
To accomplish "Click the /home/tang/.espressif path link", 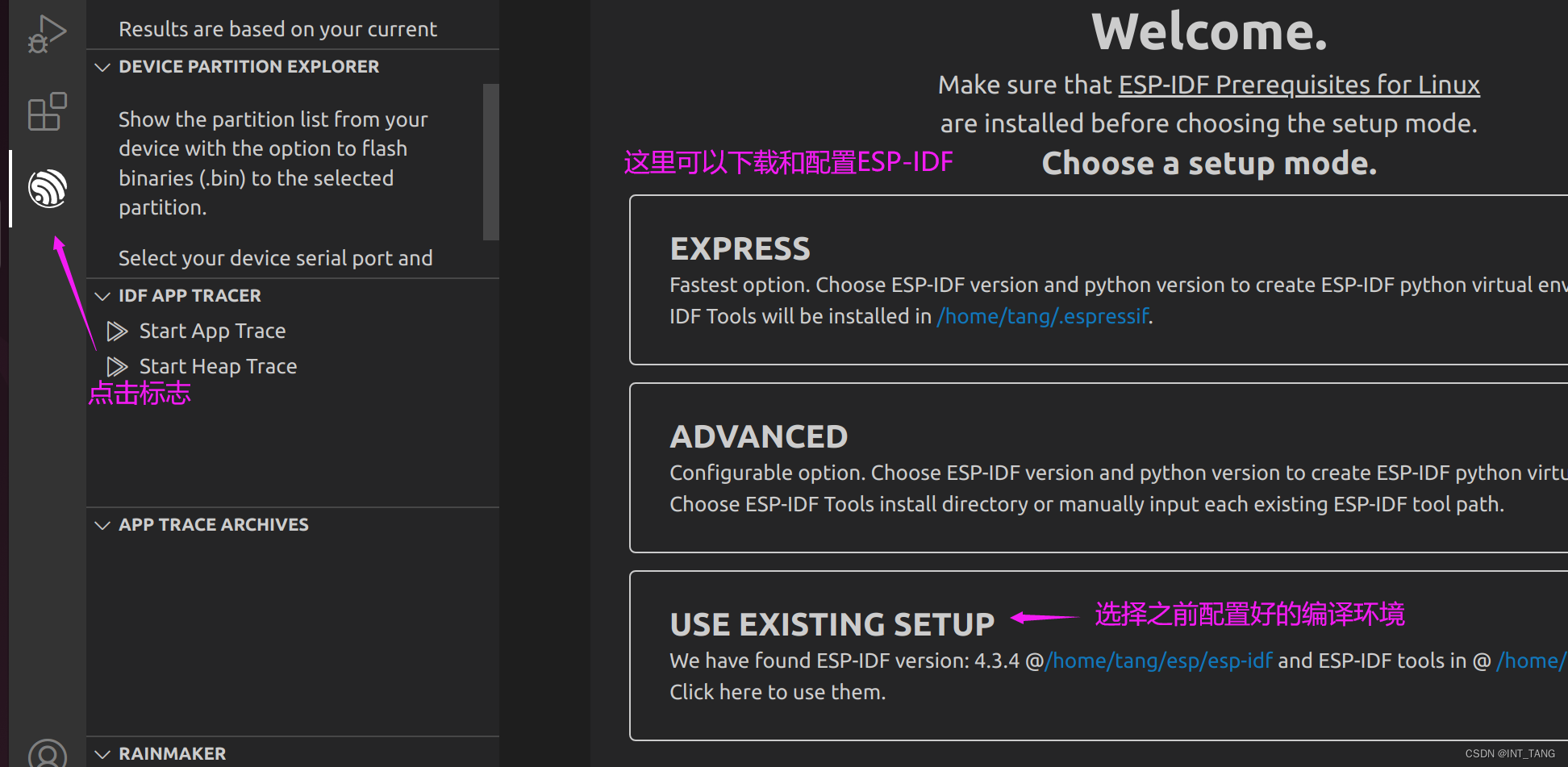I will [x=1042, y=316].
